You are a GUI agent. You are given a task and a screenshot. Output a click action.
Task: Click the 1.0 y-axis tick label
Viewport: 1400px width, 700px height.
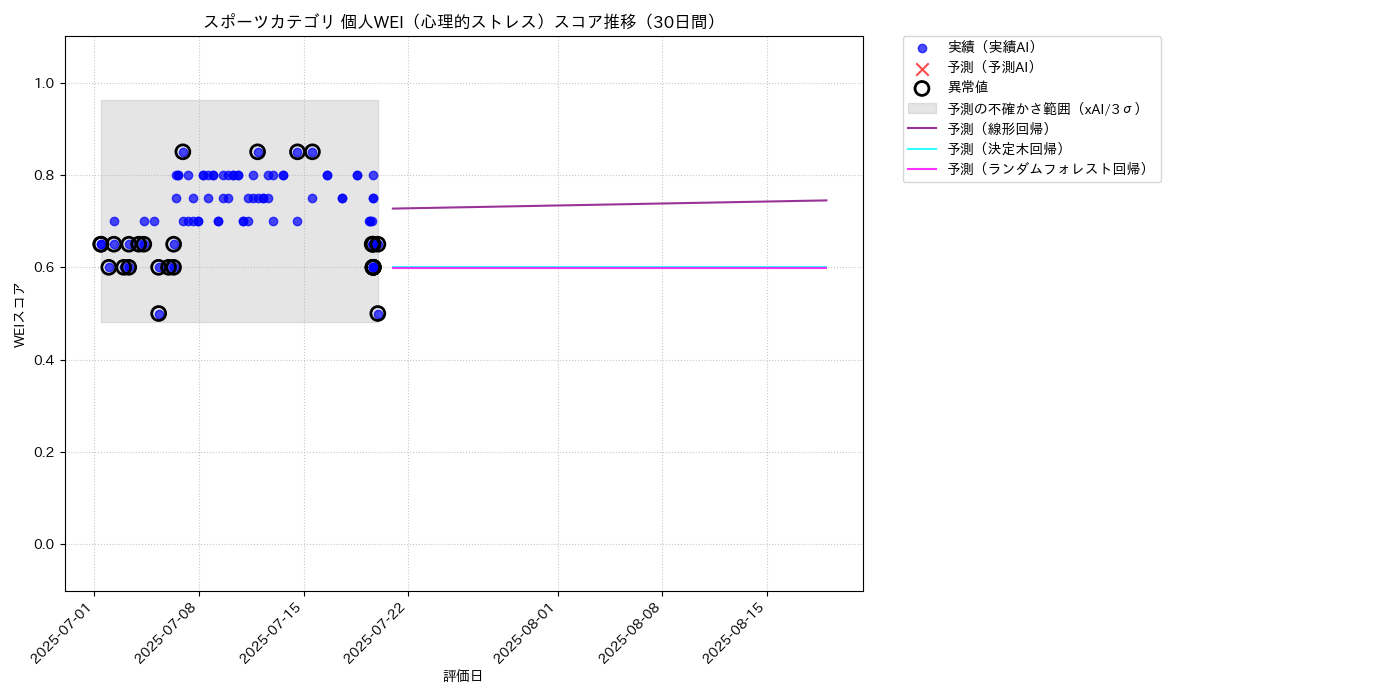(46, 83)
